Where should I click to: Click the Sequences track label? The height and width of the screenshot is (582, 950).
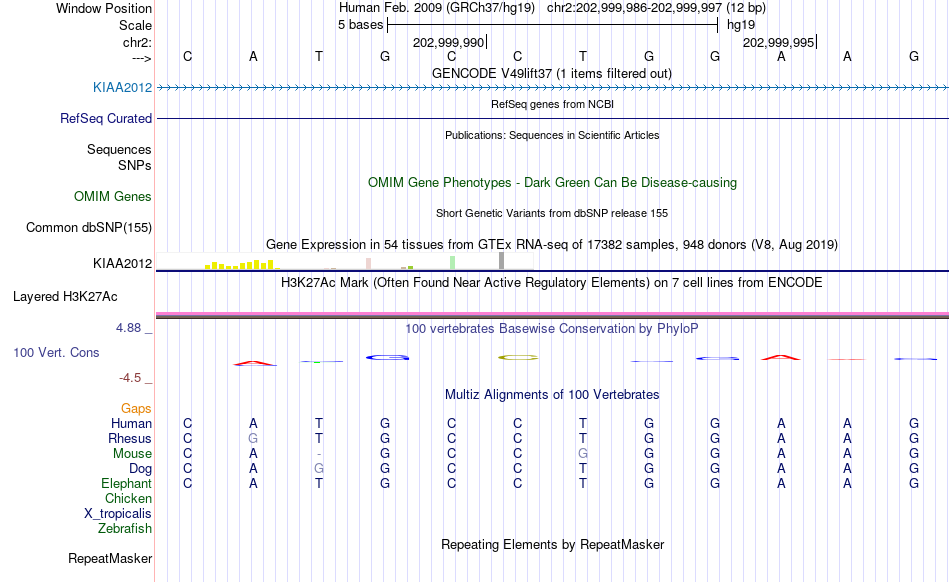coord(119,149)
